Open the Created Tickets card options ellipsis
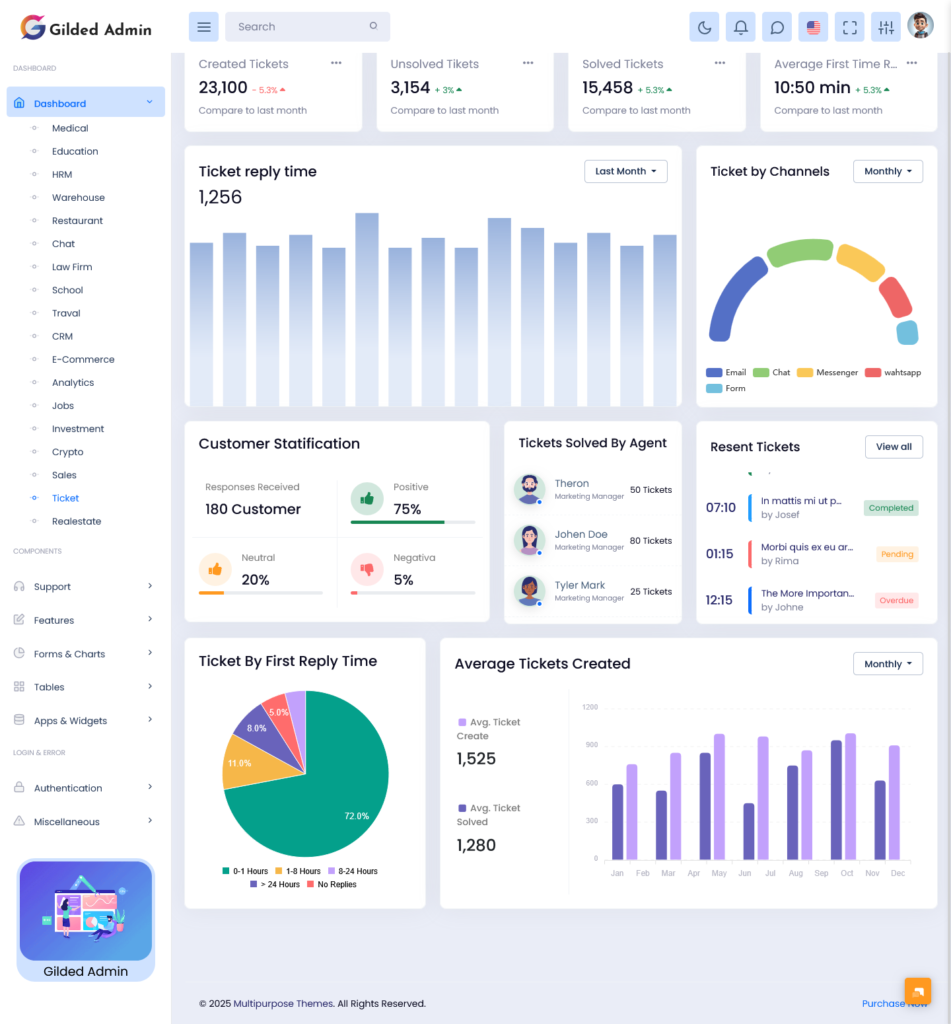 pyautogui.click(x=335, y=63)
